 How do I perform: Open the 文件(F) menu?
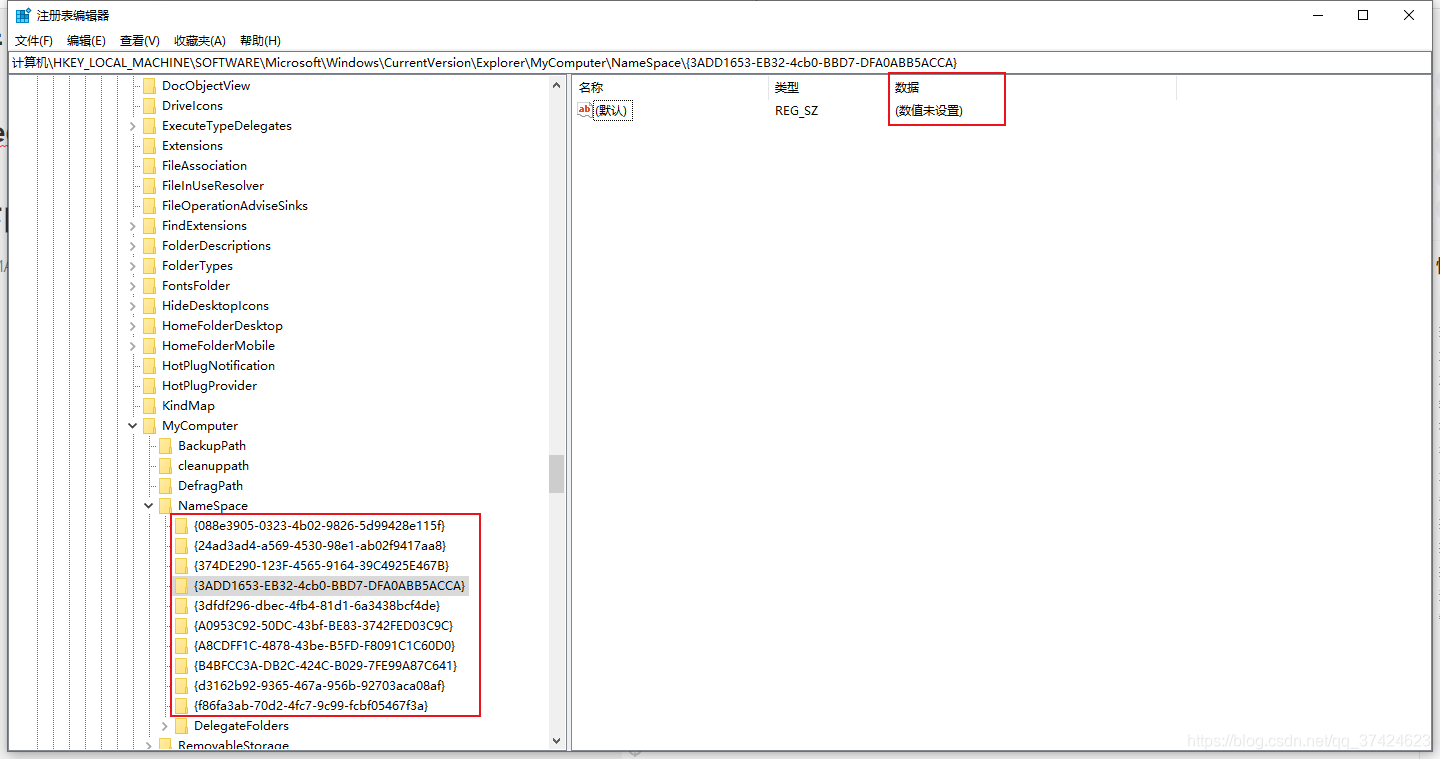click(x=34, y=41)
